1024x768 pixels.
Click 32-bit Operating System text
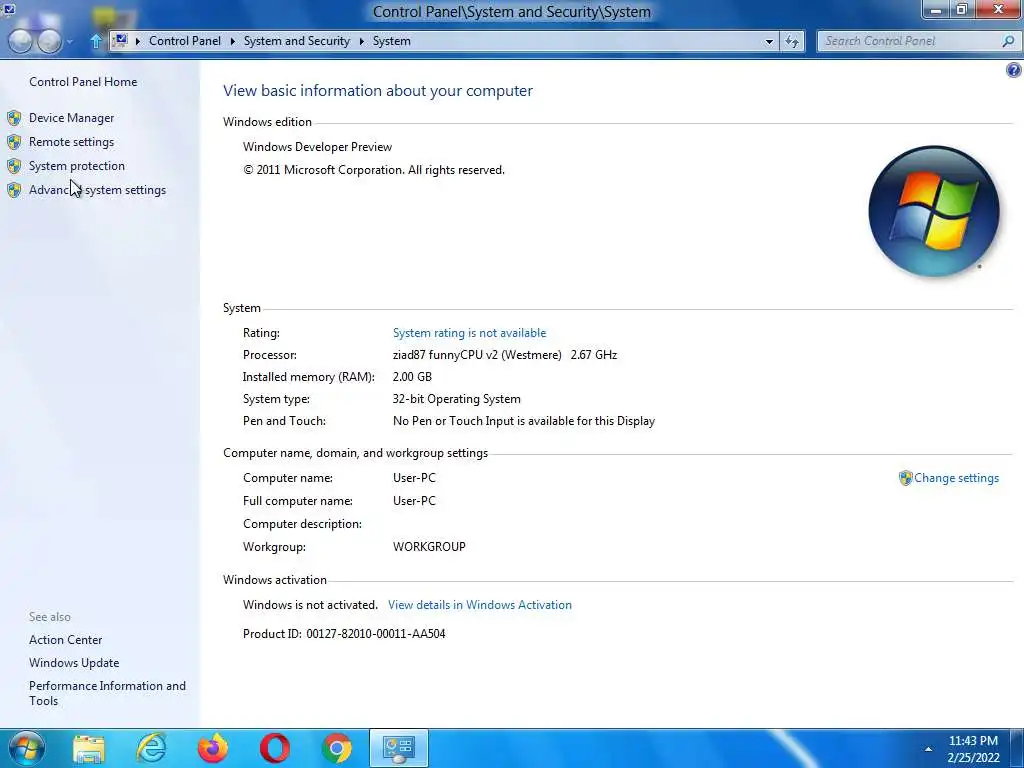(456, 399)
